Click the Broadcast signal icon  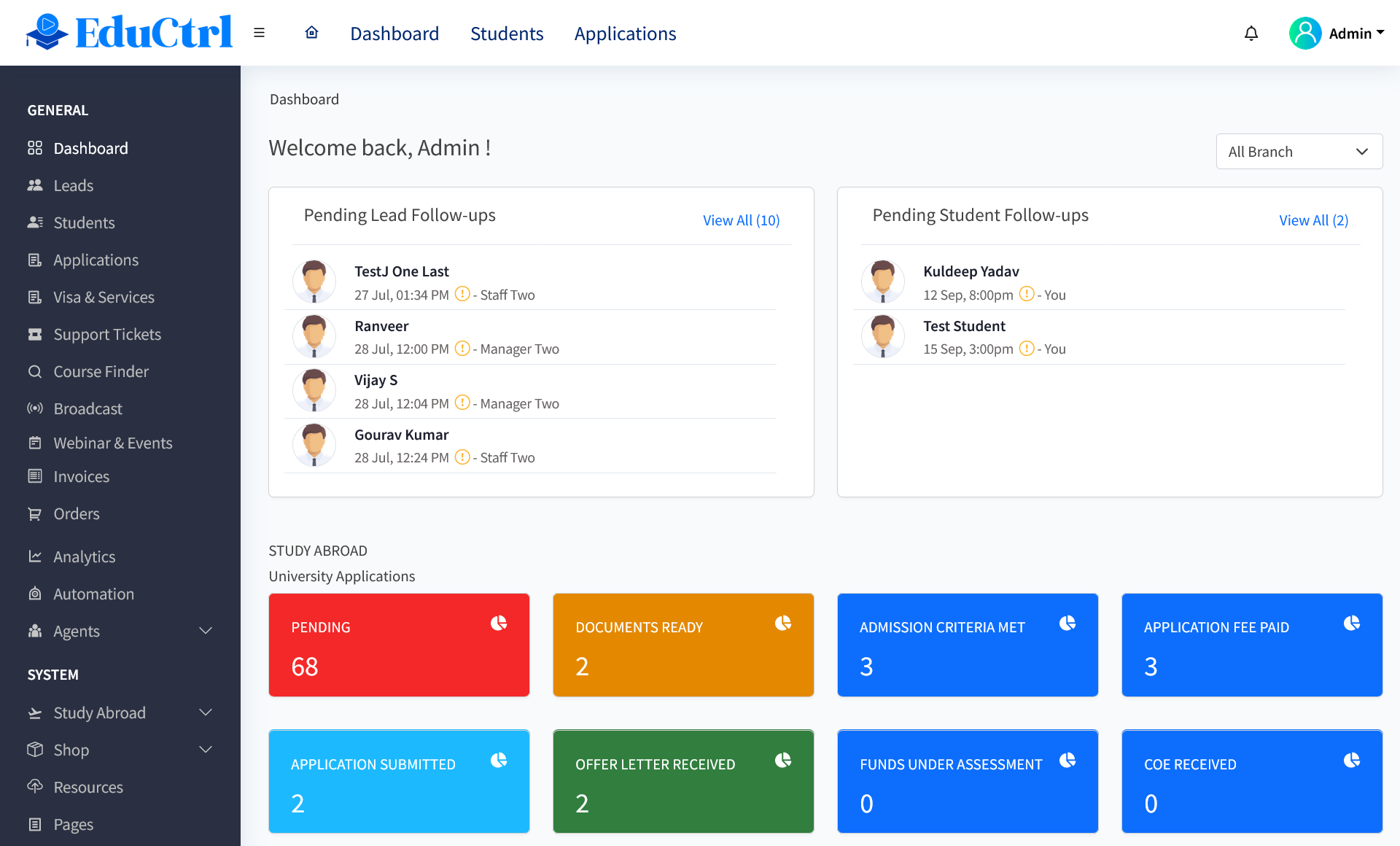tap(35, 408)
